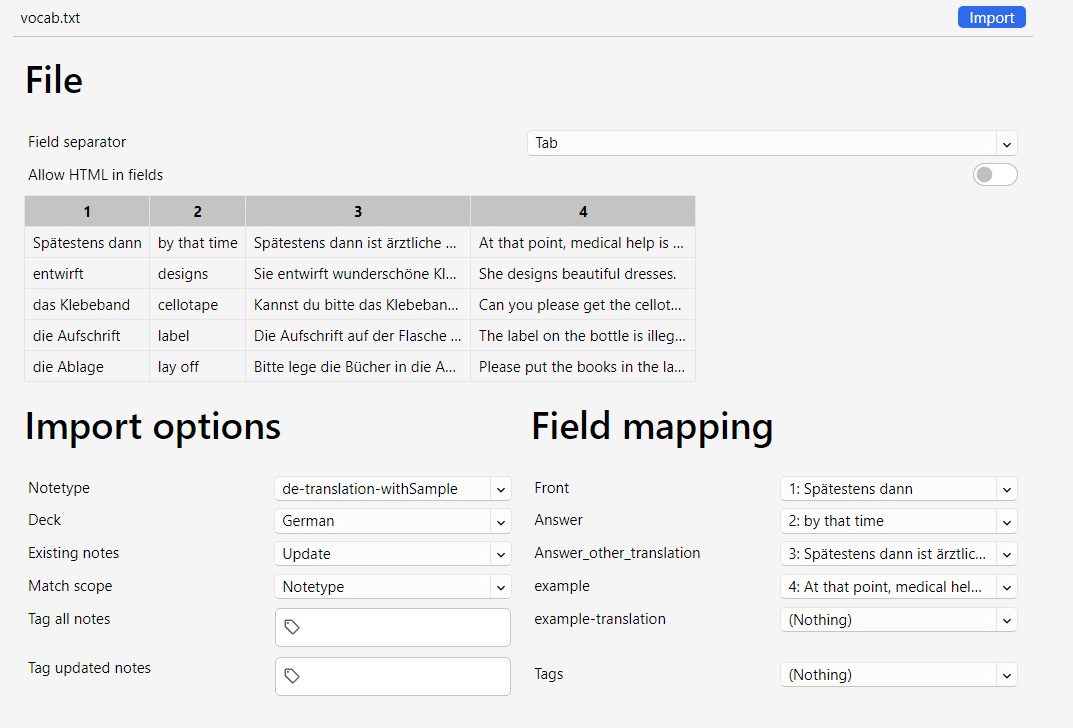Screen dimensions: 1073x728
Task: Open the Existing notes dropdown
Action: point(393,554)
